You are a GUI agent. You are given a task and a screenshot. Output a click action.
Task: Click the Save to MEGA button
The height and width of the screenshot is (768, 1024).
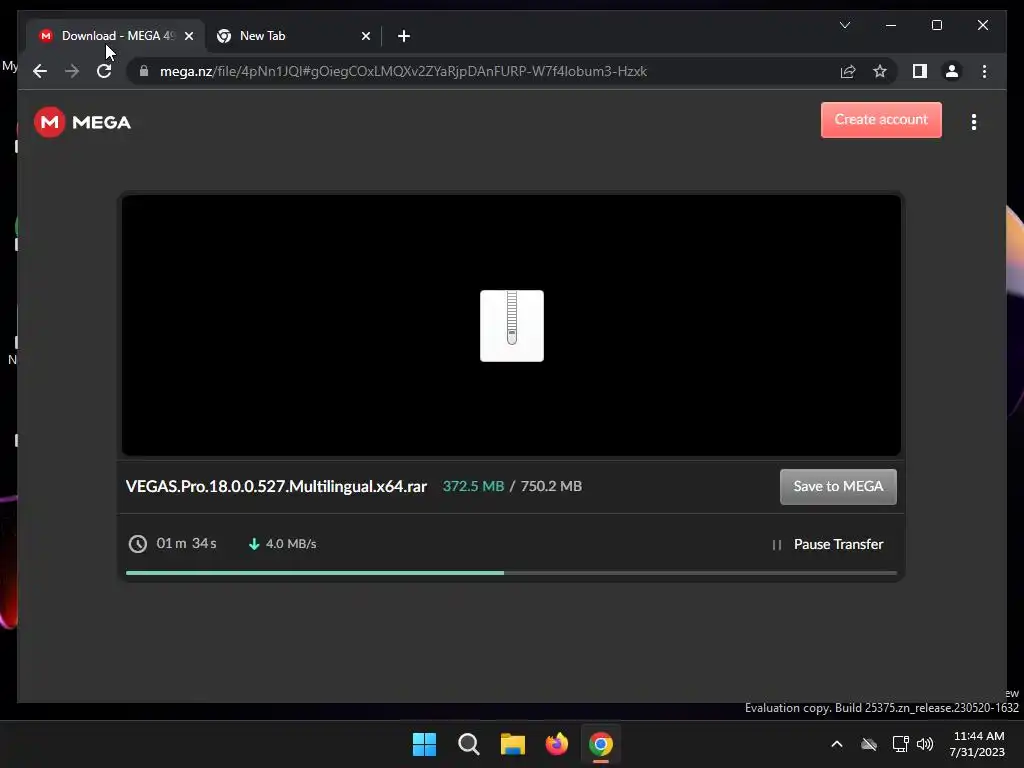838,487
